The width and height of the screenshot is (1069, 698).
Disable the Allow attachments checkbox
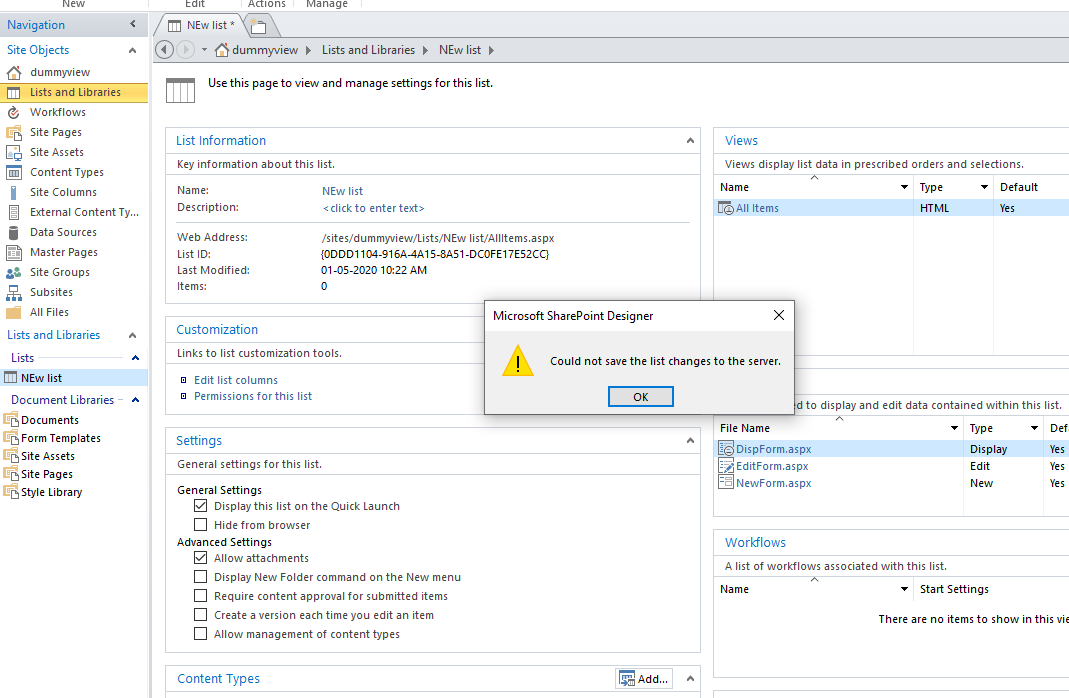tap(201, 558)
